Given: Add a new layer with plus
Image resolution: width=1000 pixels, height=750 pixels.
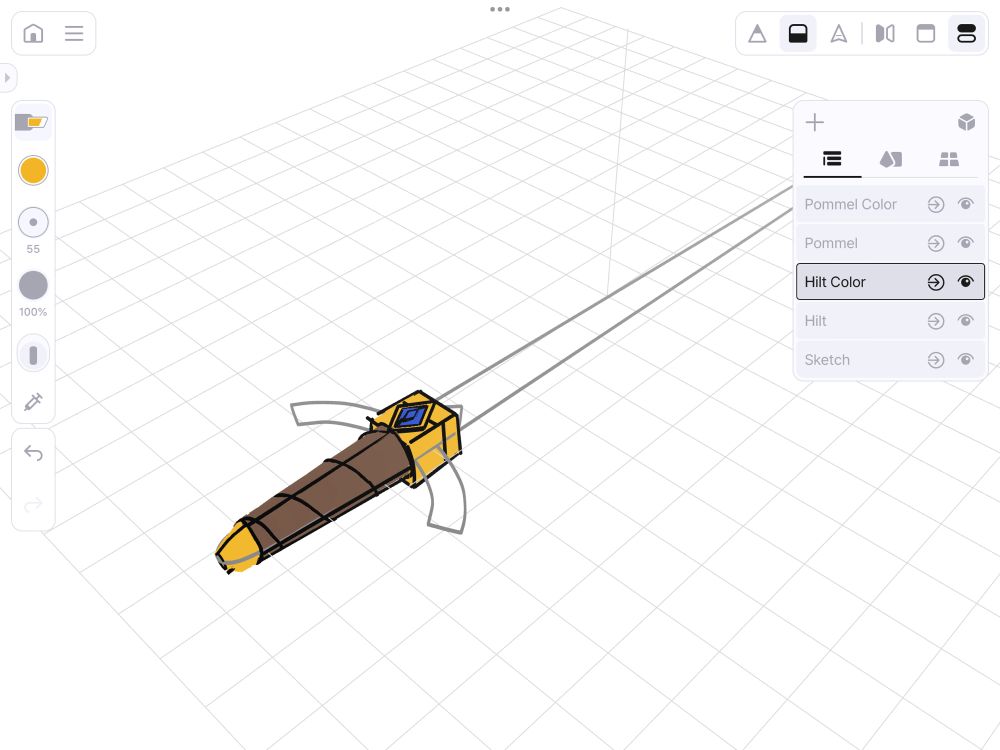Looking at the screenshot, I should click(x=814, y=122).
